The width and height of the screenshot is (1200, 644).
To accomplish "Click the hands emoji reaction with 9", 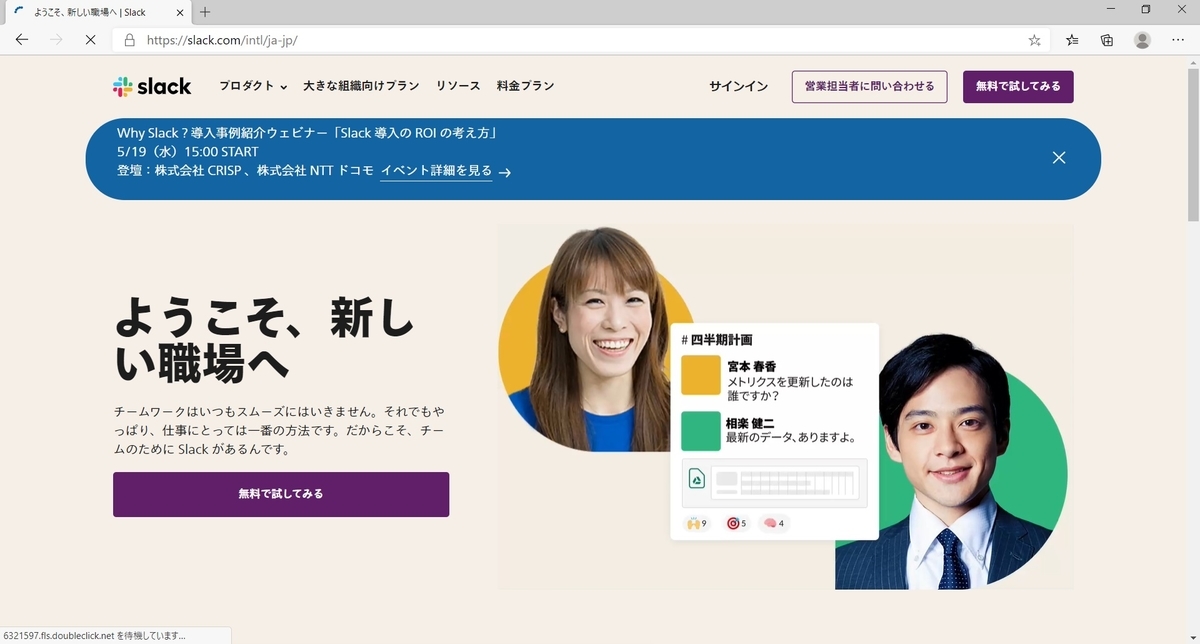I will 696,523.
